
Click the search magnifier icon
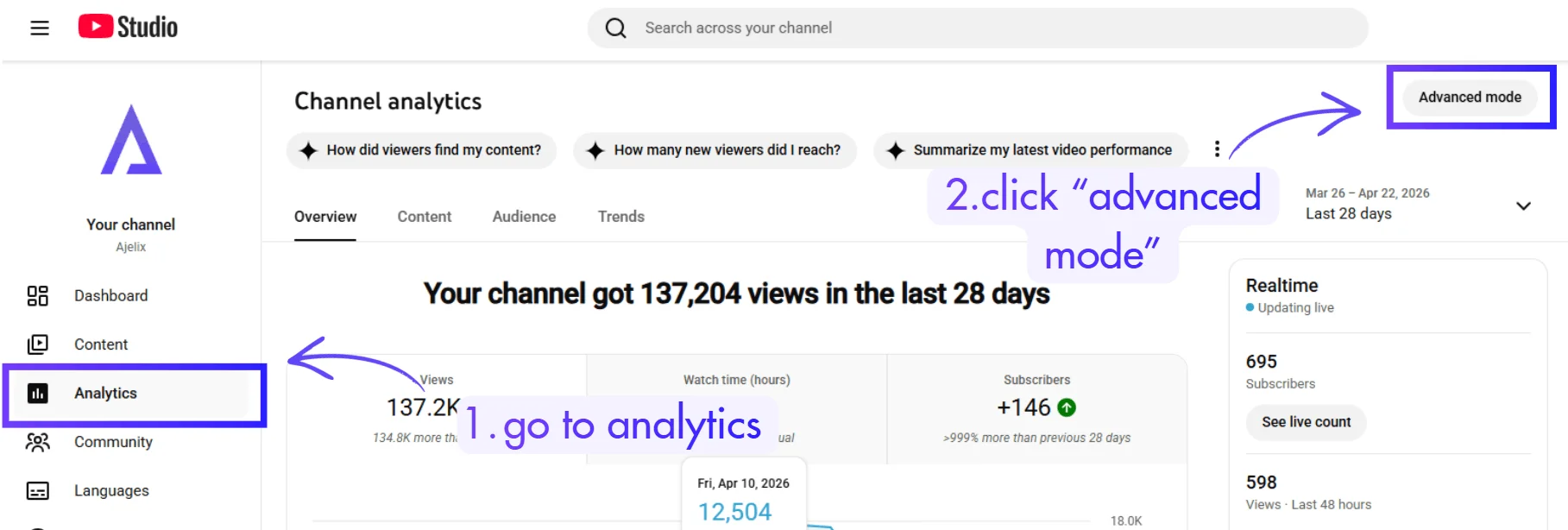click(615, 28)
